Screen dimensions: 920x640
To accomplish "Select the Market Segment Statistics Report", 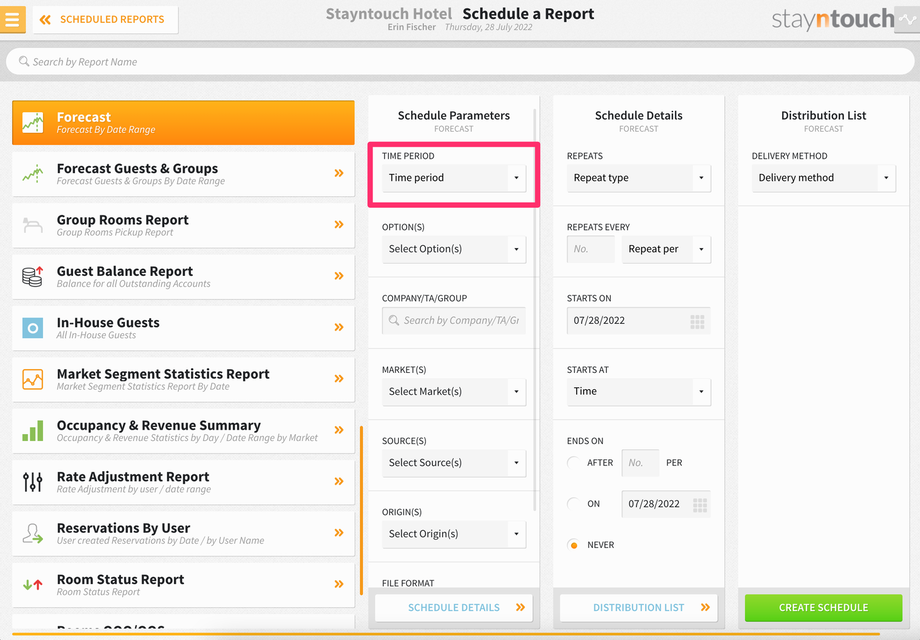I will click(183, 379).
